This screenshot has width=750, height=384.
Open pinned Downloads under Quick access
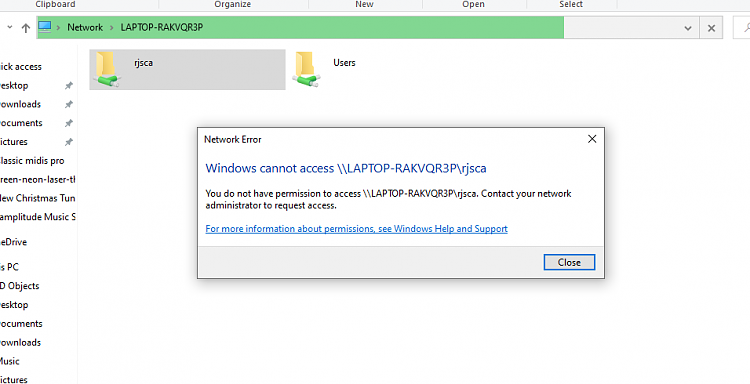tap(20, 104)
